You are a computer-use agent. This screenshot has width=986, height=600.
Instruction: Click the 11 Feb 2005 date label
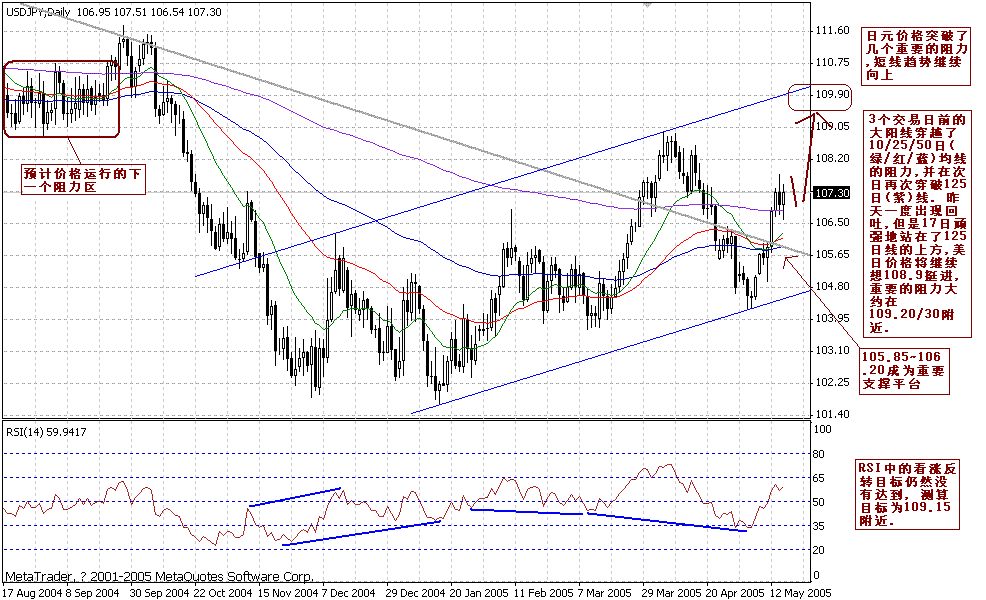pyautogui.click(x=543, y=593)
